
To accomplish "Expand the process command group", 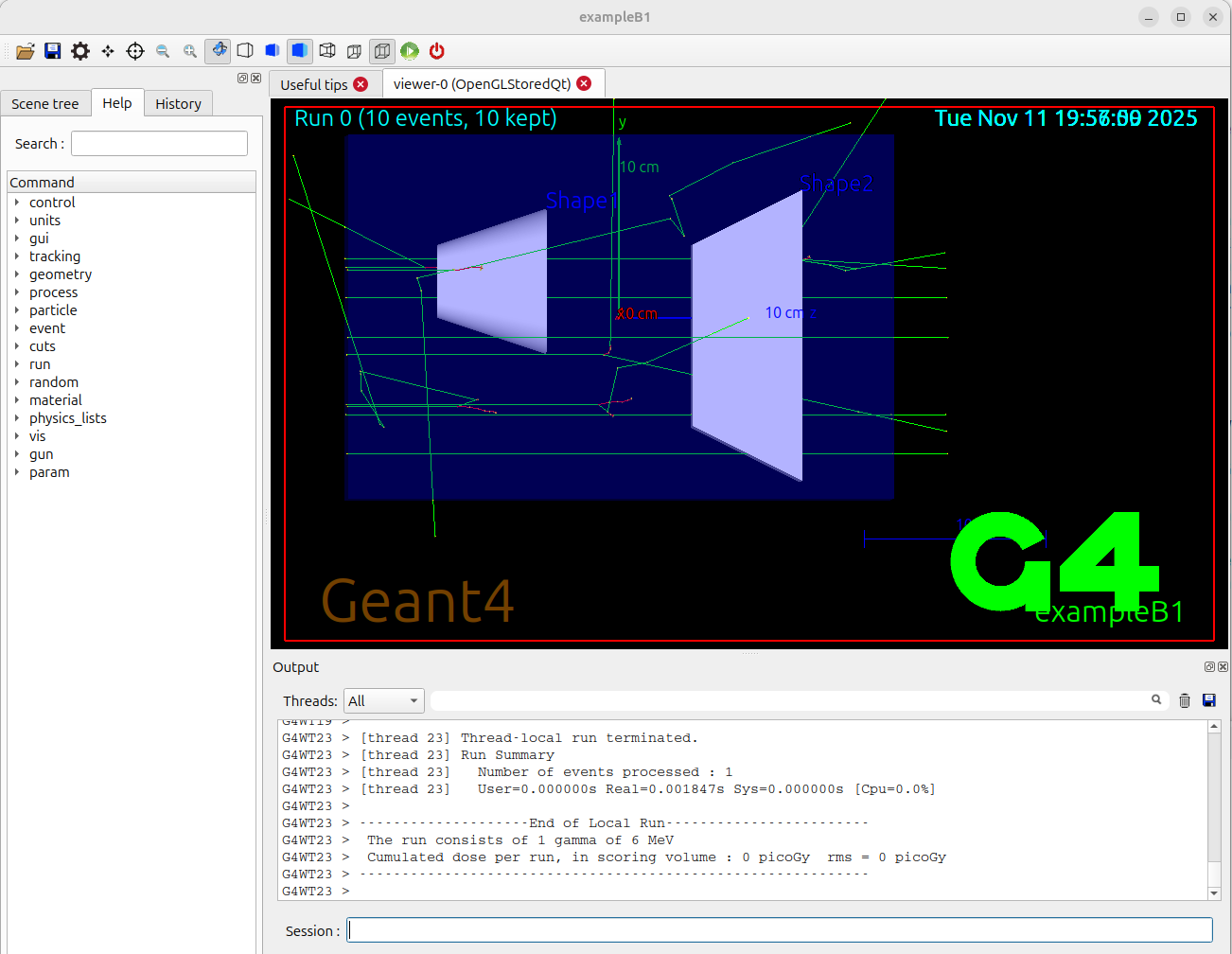I will (17, 292).
